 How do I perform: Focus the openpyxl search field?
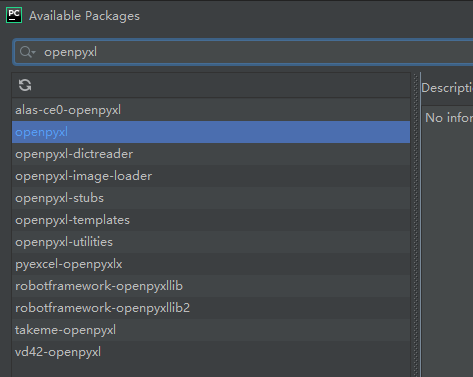pos(243,52)
